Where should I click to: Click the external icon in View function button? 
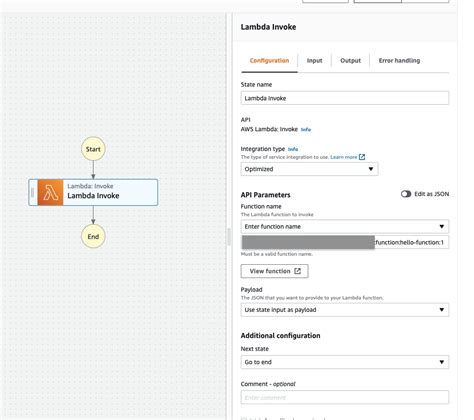click(x=297, y=271)
